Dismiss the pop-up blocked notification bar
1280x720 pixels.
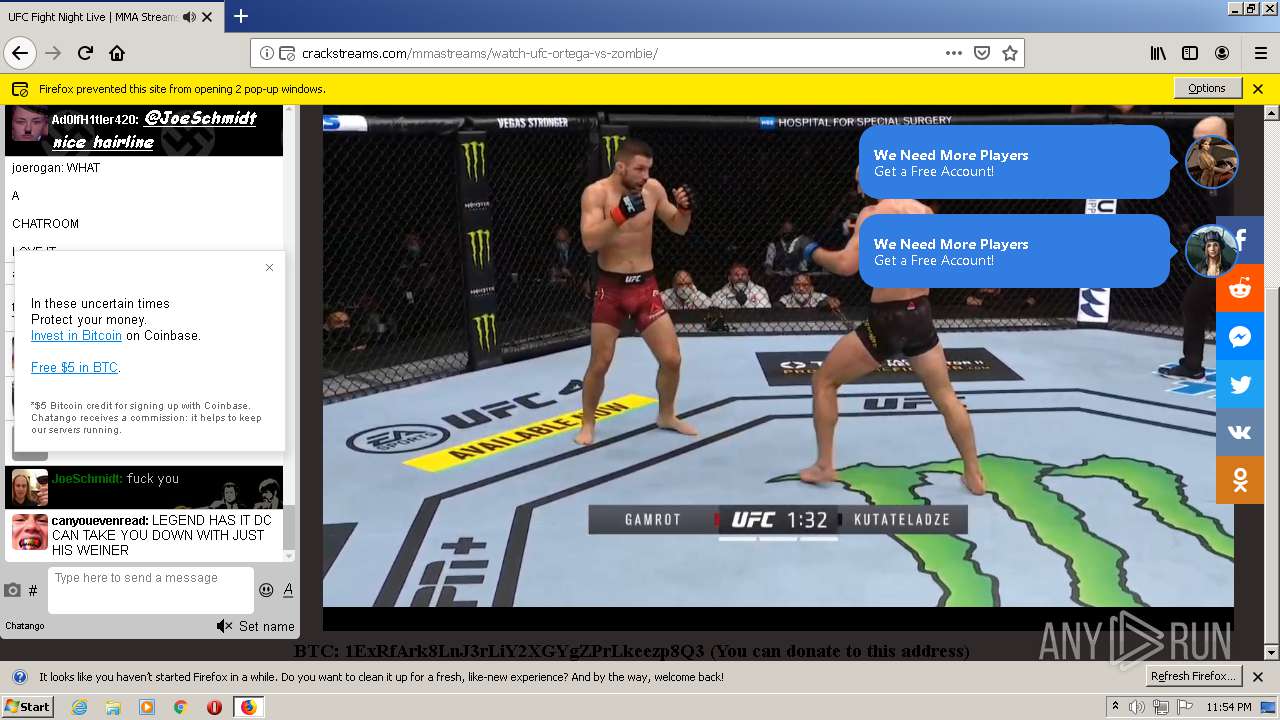point(1258,89)
